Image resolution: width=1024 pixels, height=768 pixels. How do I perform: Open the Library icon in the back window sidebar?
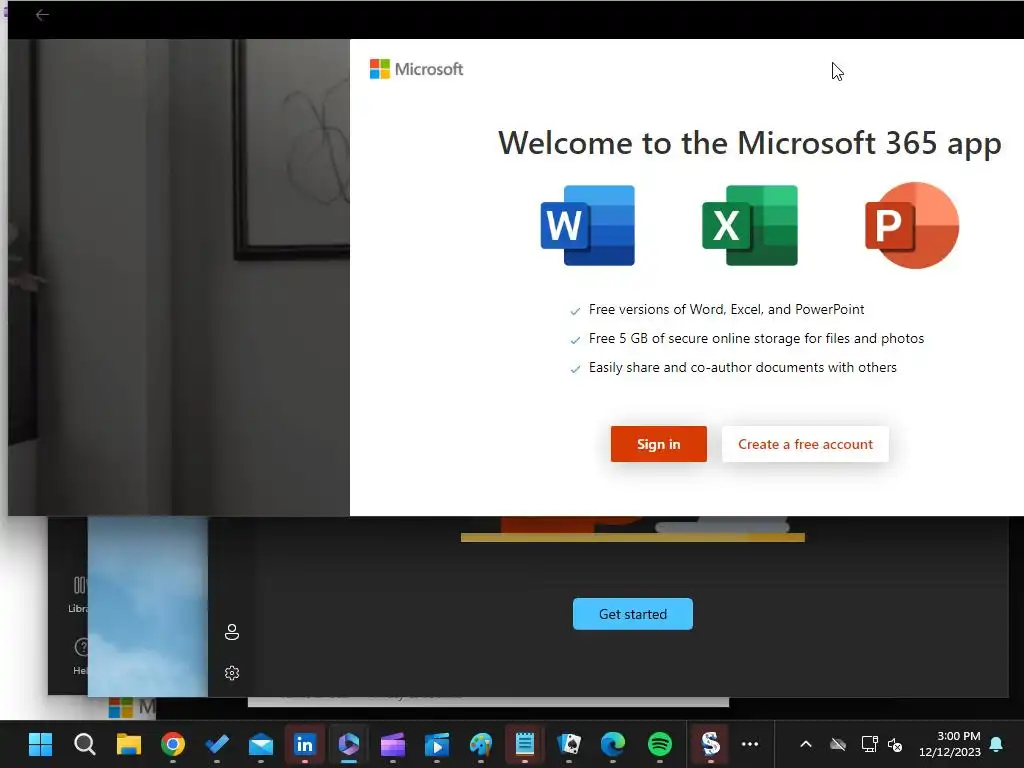tap(78, 593)
